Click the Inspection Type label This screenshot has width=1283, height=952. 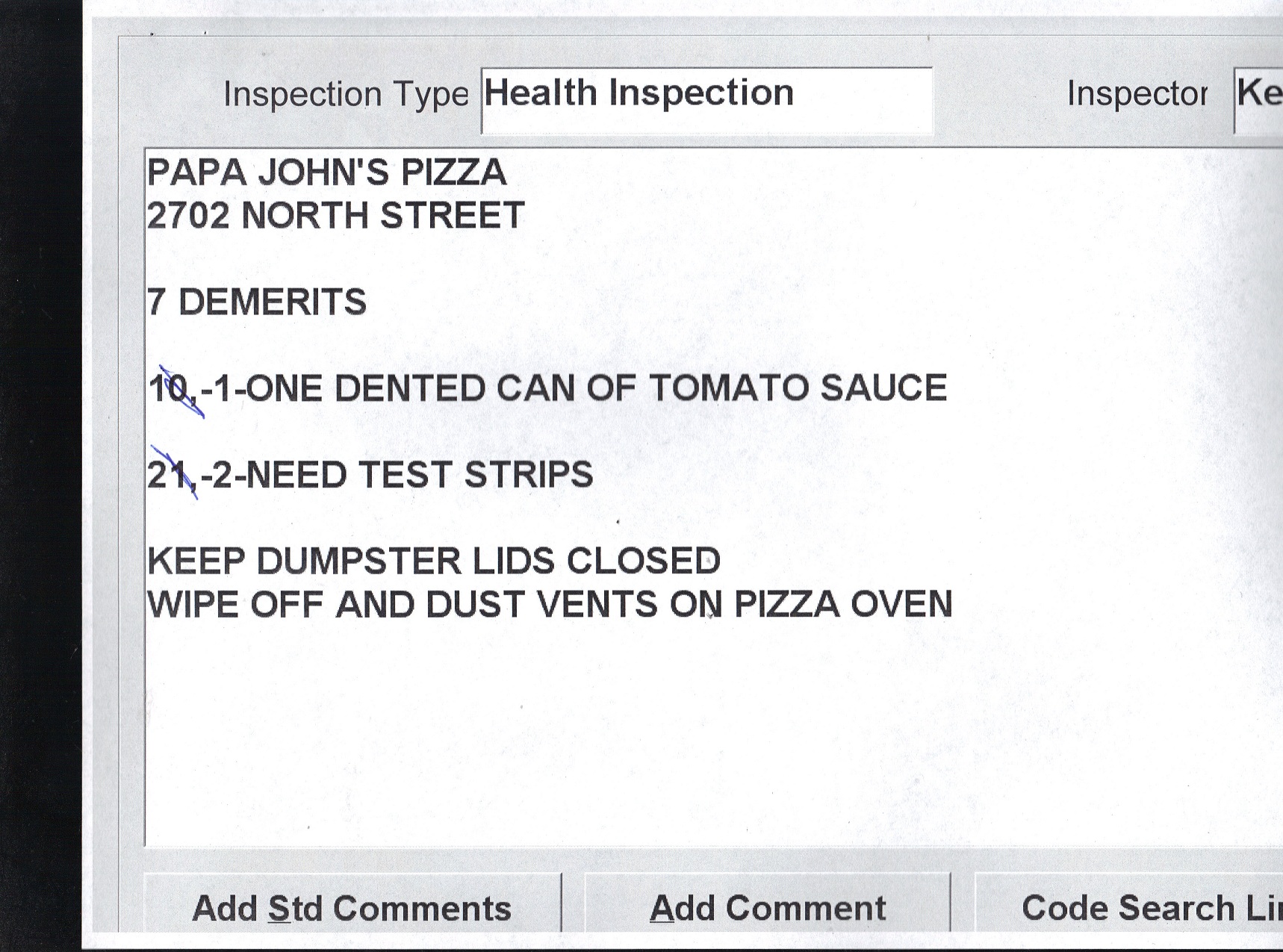tap(346, 95)
